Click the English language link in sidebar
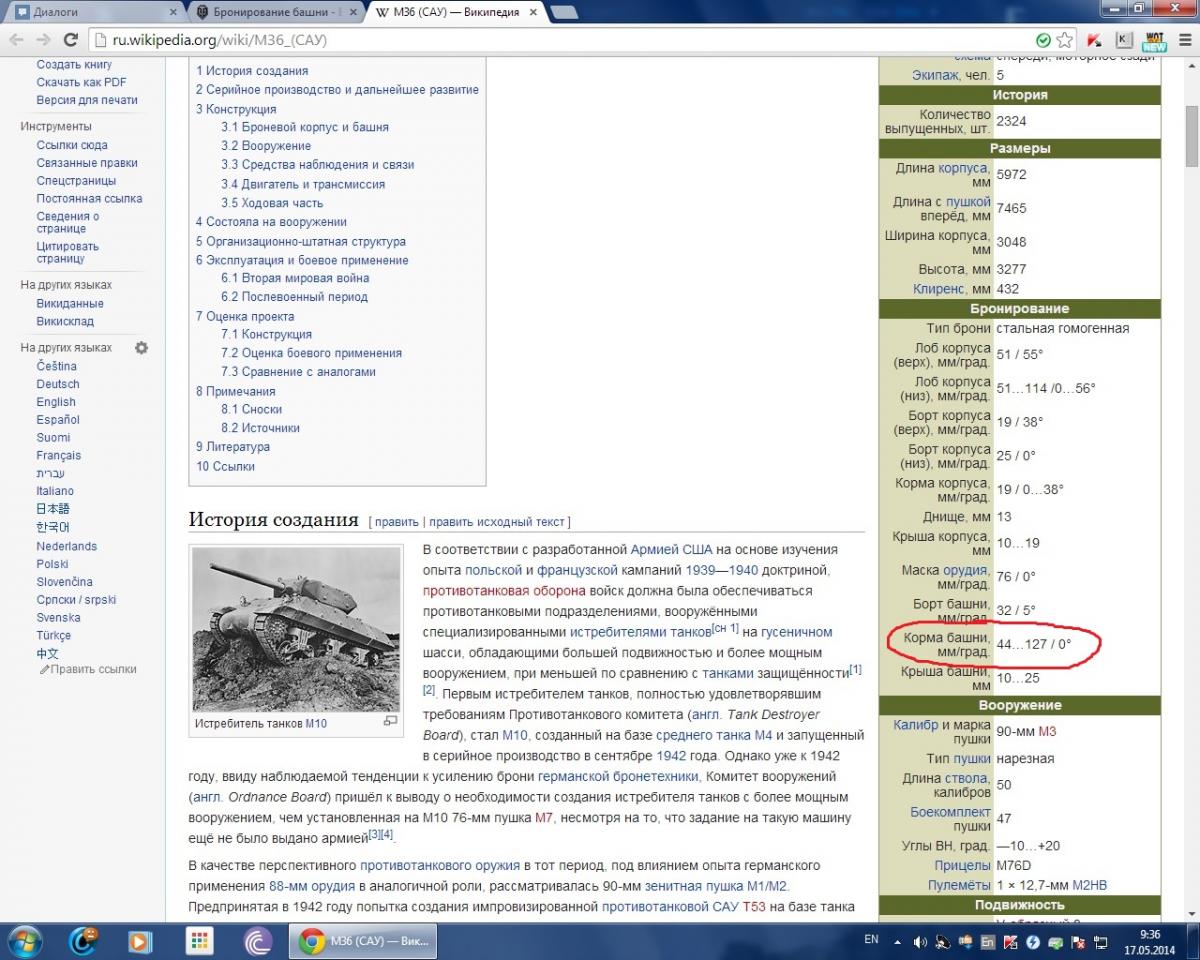This screenshot has width=1200, height=960. (x=56, y=402)
